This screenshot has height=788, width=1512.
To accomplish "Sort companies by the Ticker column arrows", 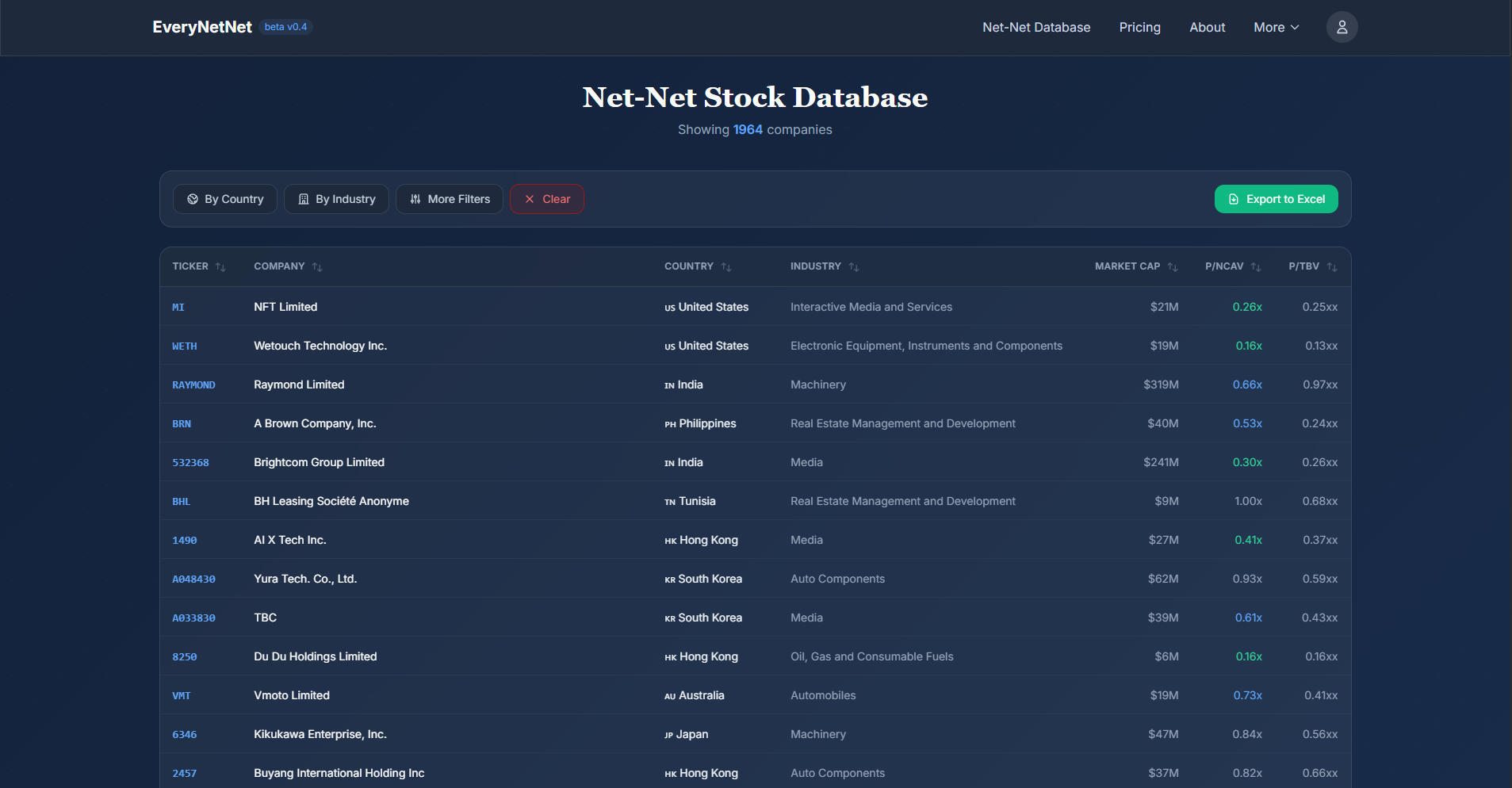I will (220, 266).
